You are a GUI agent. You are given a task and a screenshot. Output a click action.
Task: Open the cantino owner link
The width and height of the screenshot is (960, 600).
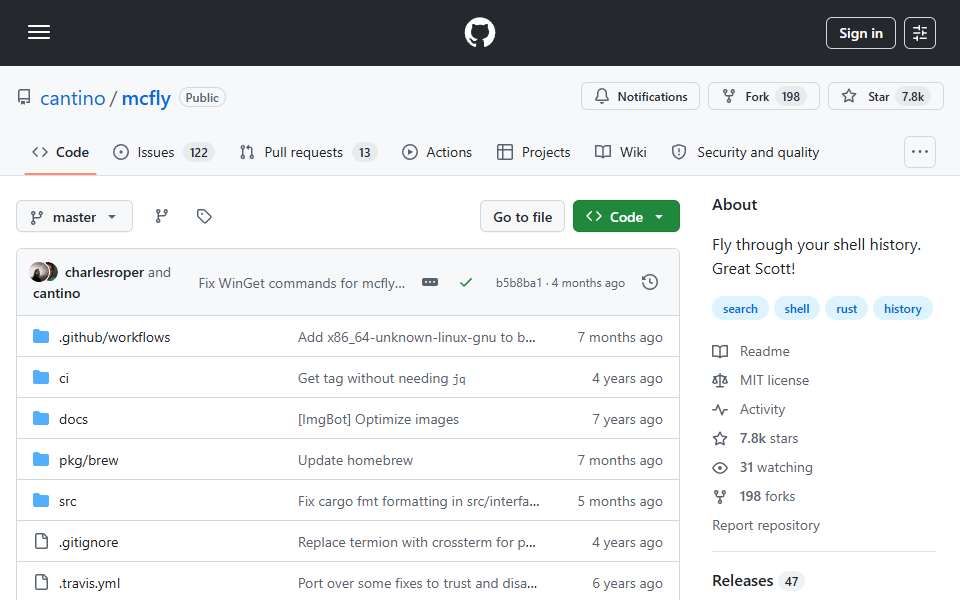(x=72, y=98)
